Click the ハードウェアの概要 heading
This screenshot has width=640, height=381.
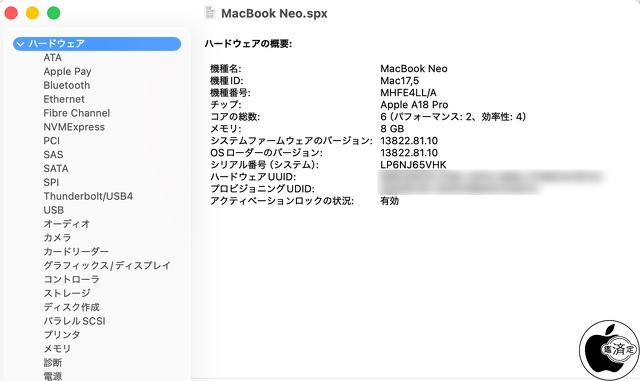(248, 44)
